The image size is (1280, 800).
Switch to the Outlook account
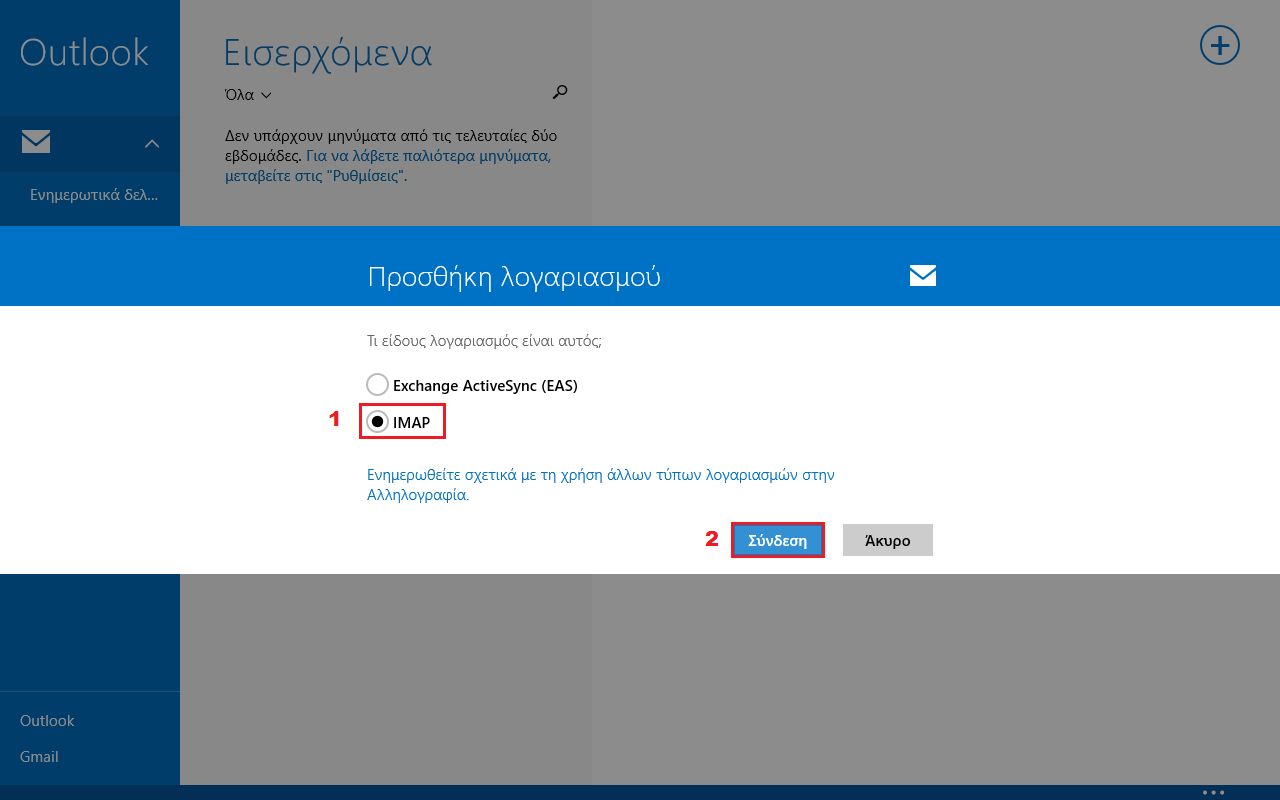(47, 721)
